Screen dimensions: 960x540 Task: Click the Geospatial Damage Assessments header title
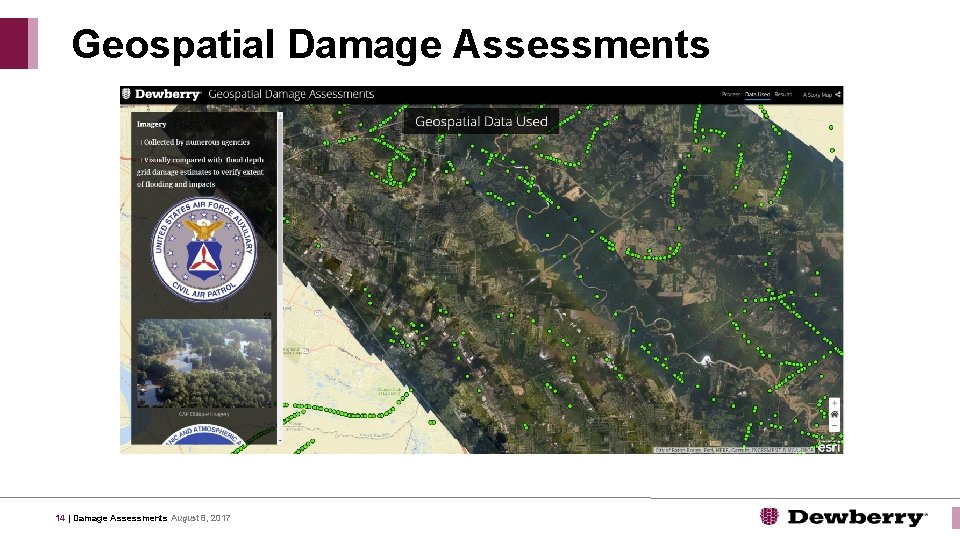(x=291, y=94)
